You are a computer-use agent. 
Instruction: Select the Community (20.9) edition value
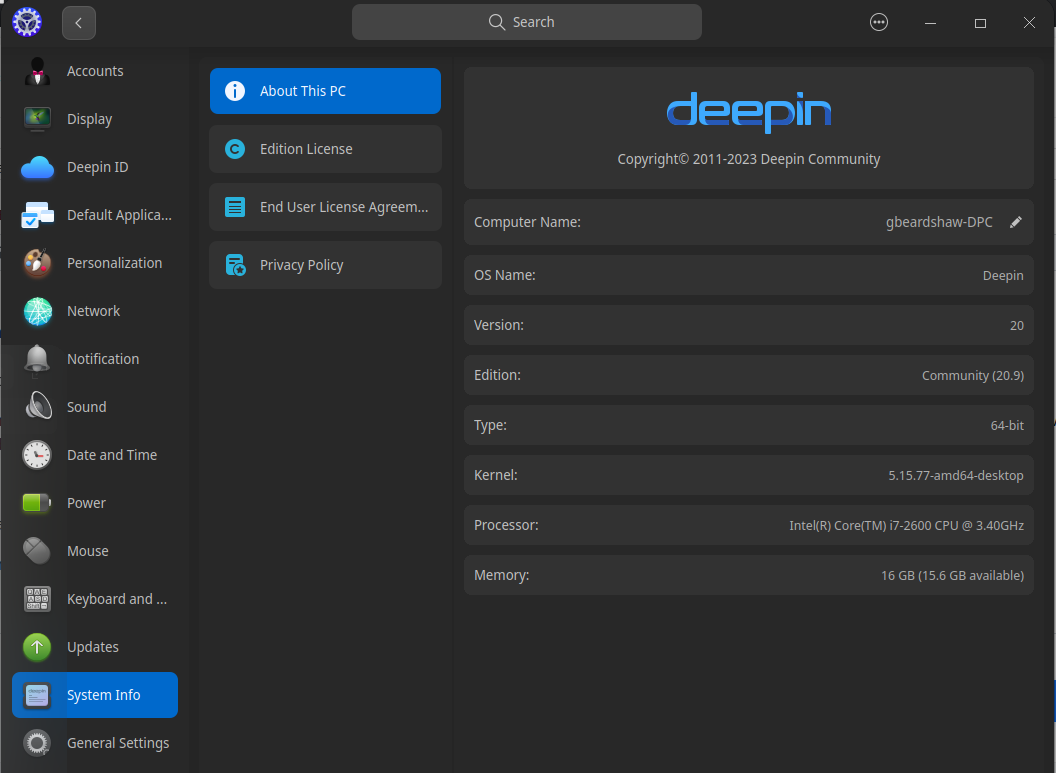972,376
